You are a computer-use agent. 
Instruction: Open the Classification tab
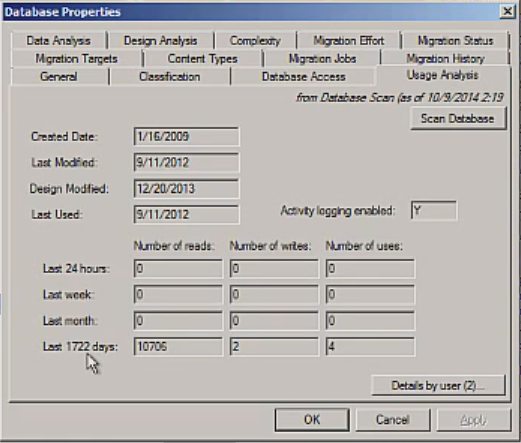point(170,77)
